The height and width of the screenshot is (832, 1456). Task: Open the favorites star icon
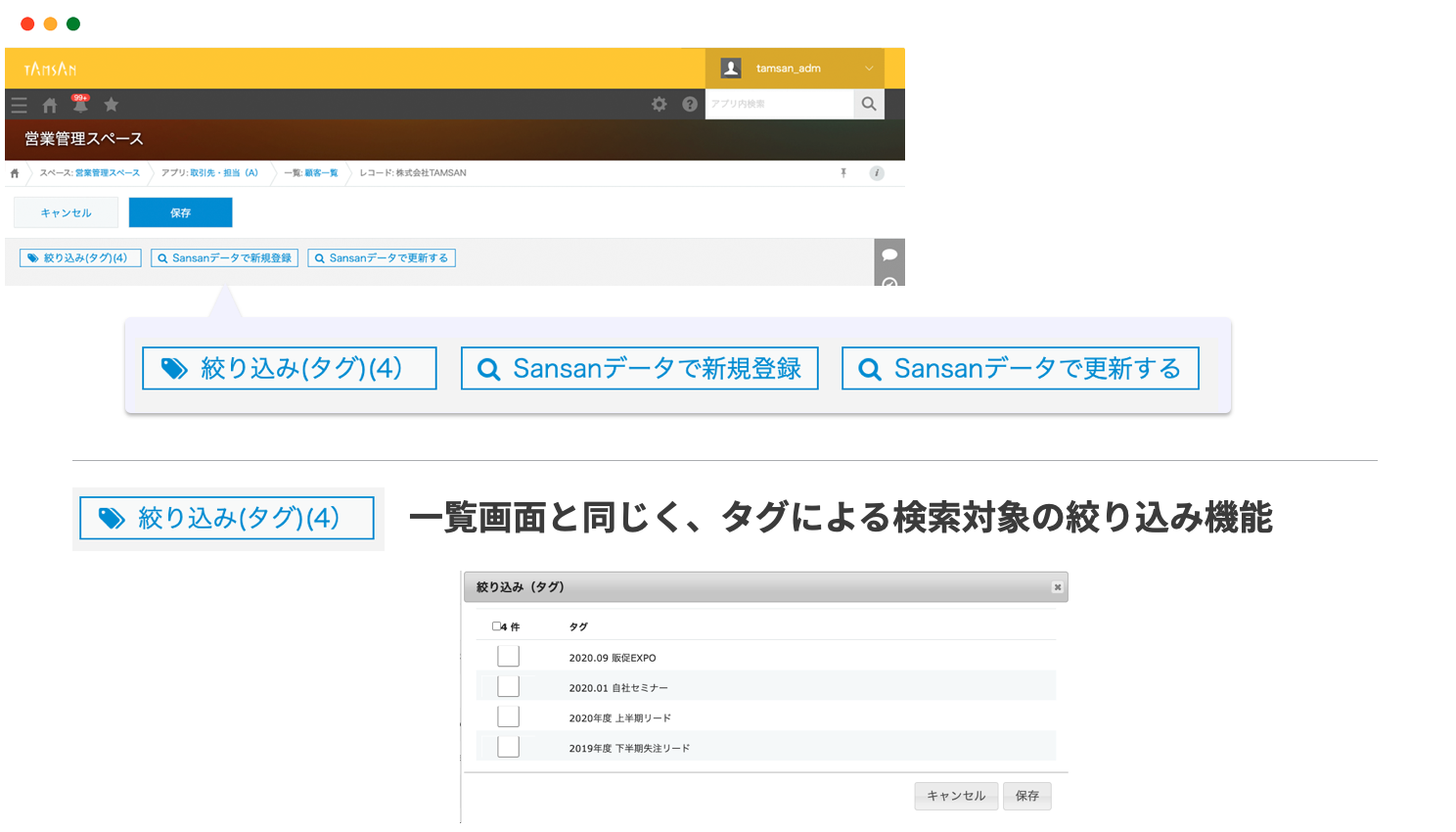point(112,105)
